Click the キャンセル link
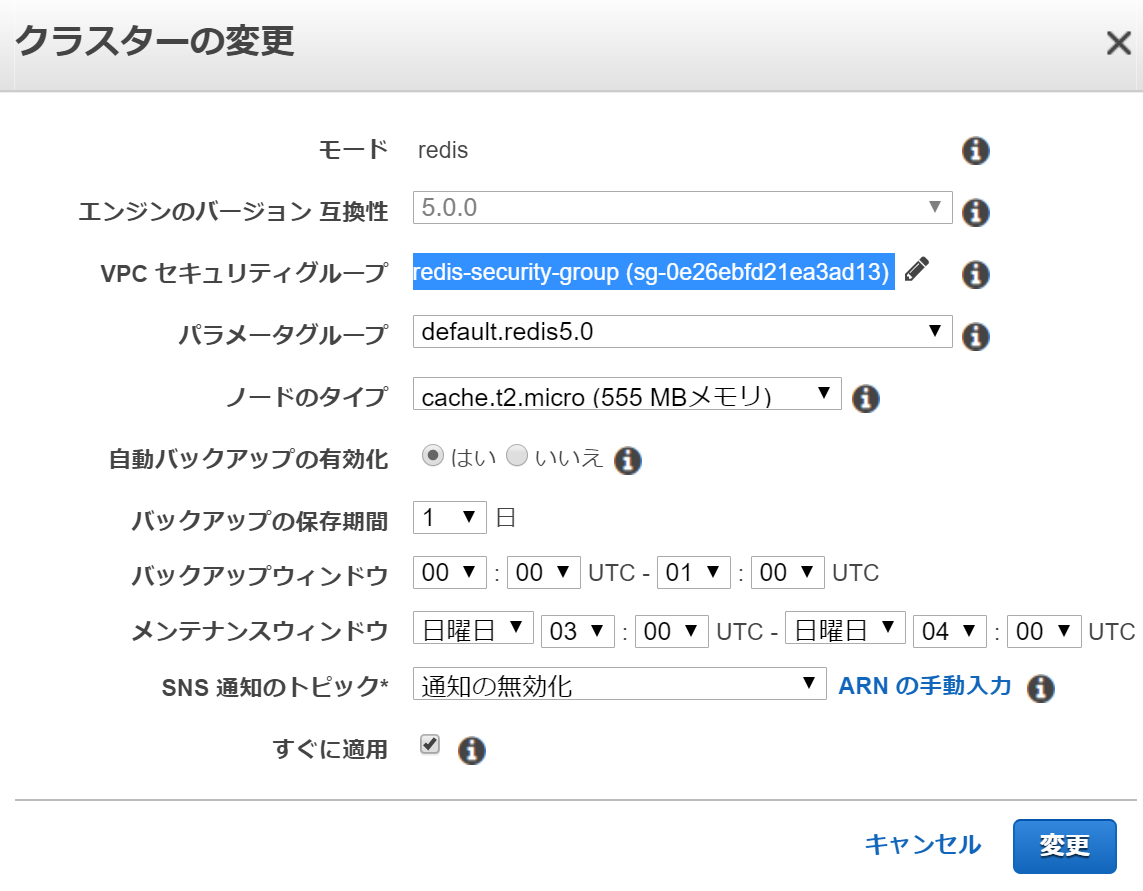Screen dimensions: 1143x891 click(922, 845)
